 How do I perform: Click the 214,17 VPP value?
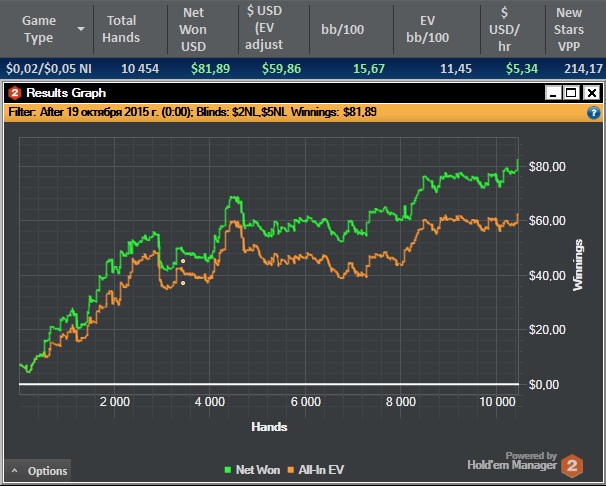click(583, 69)
